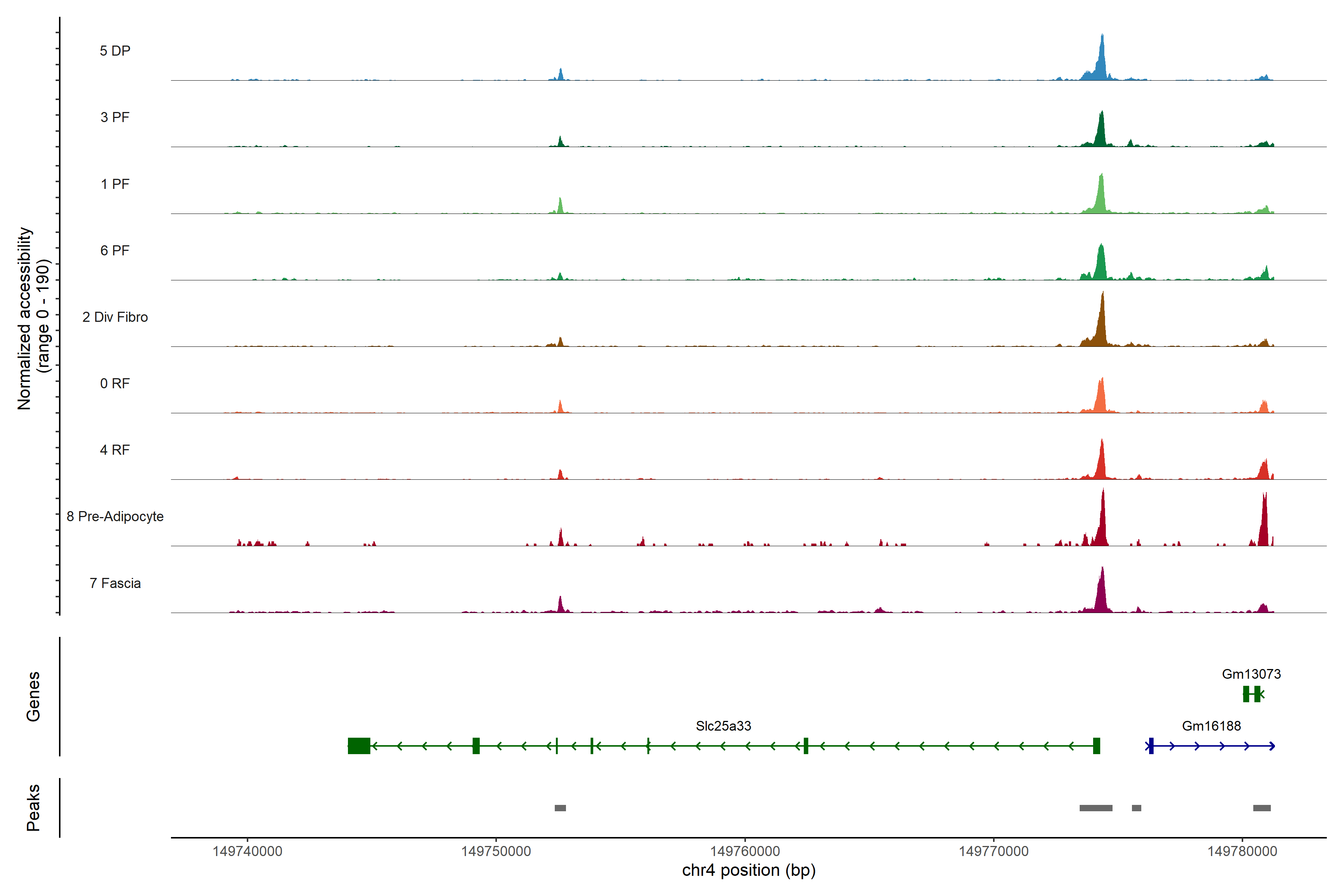Click the blue Gm16188 gene arrow line
Screen dimensions: 1344x896
click(x=1211, y=746)
